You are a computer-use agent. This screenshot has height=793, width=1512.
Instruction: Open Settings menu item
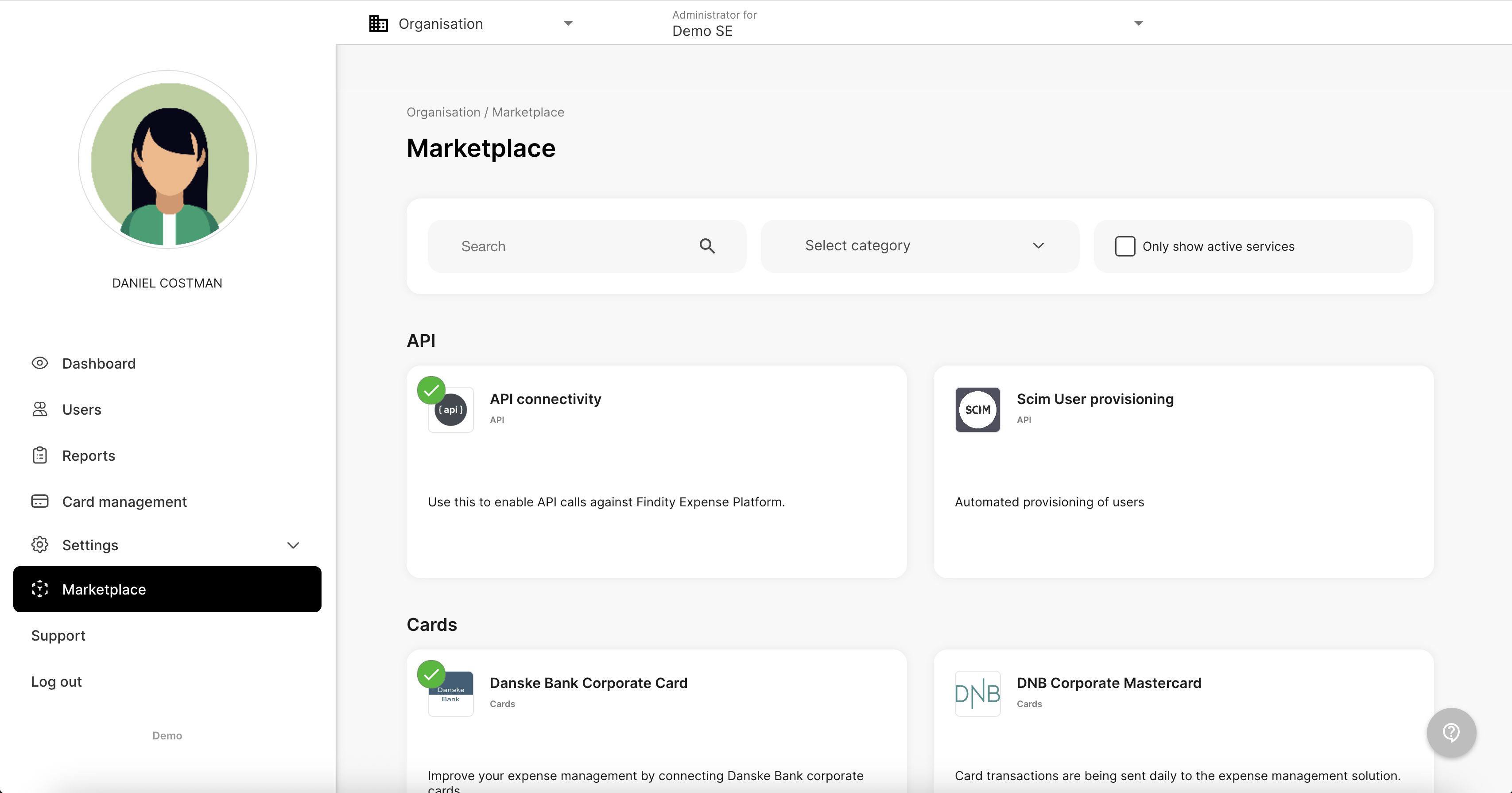pos(167,545)
